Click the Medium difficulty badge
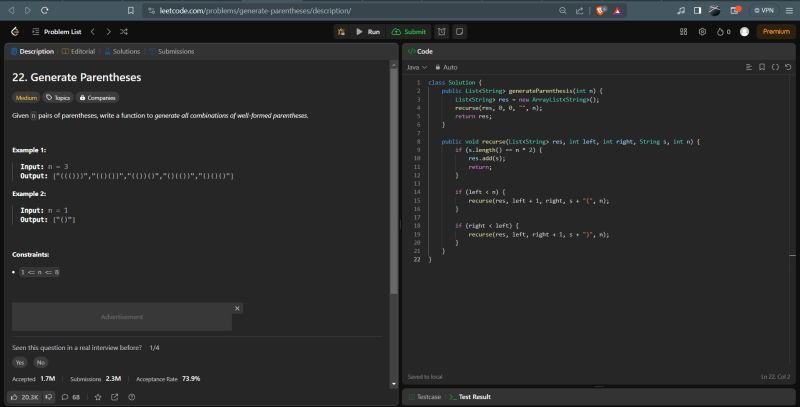 26,97
